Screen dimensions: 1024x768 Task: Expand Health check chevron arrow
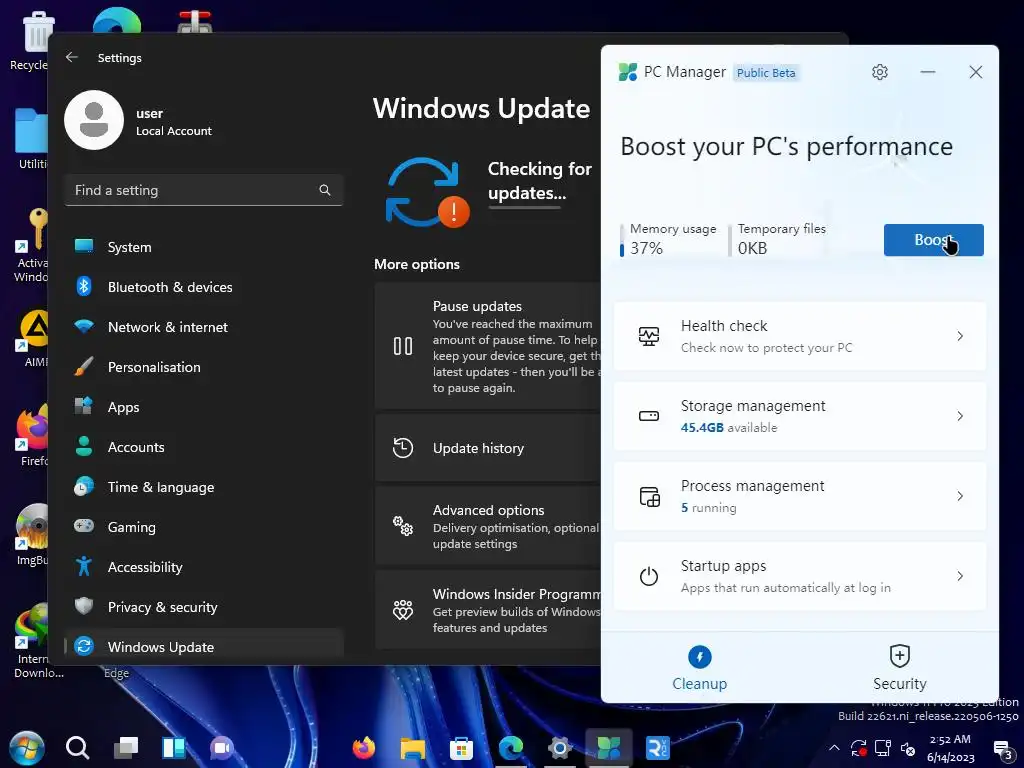pyautogui.click(x=960, y=336)
